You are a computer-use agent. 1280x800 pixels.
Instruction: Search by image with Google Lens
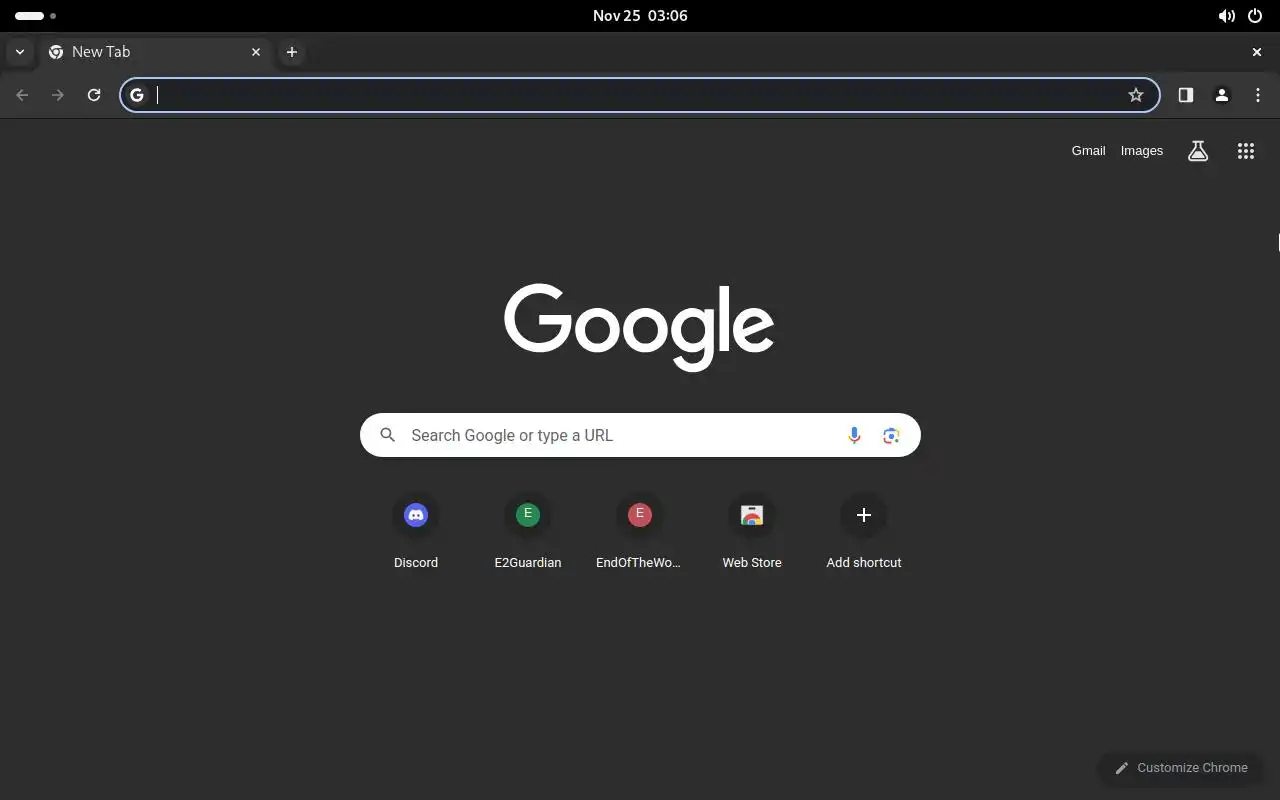pos(891,435)
